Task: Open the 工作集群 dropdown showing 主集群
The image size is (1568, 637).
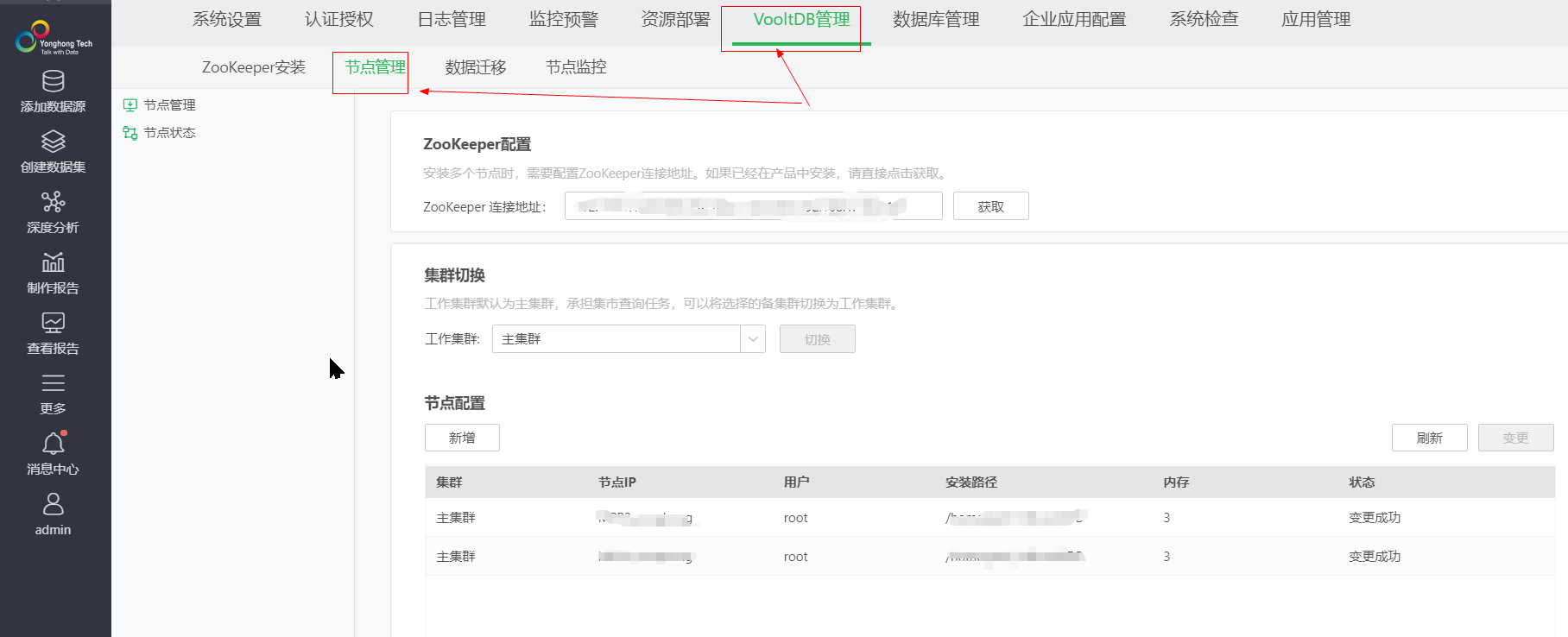Action: 629,339
